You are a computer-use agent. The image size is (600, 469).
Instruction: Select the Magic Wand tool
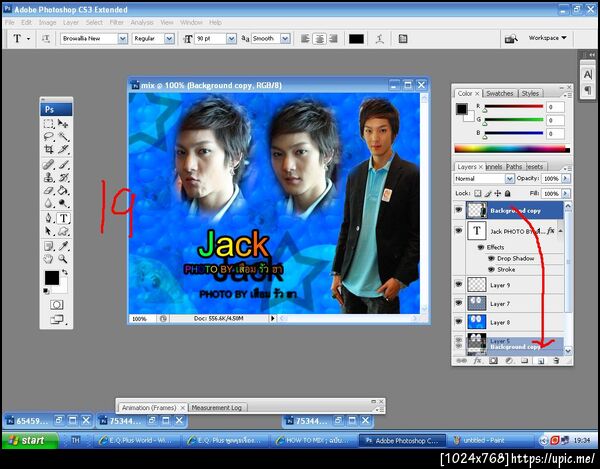(x=63, y=136)
